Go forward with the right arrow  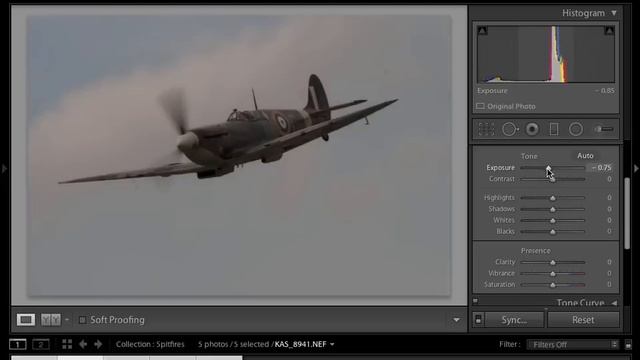pyautogui.click(x=98, y=344)
